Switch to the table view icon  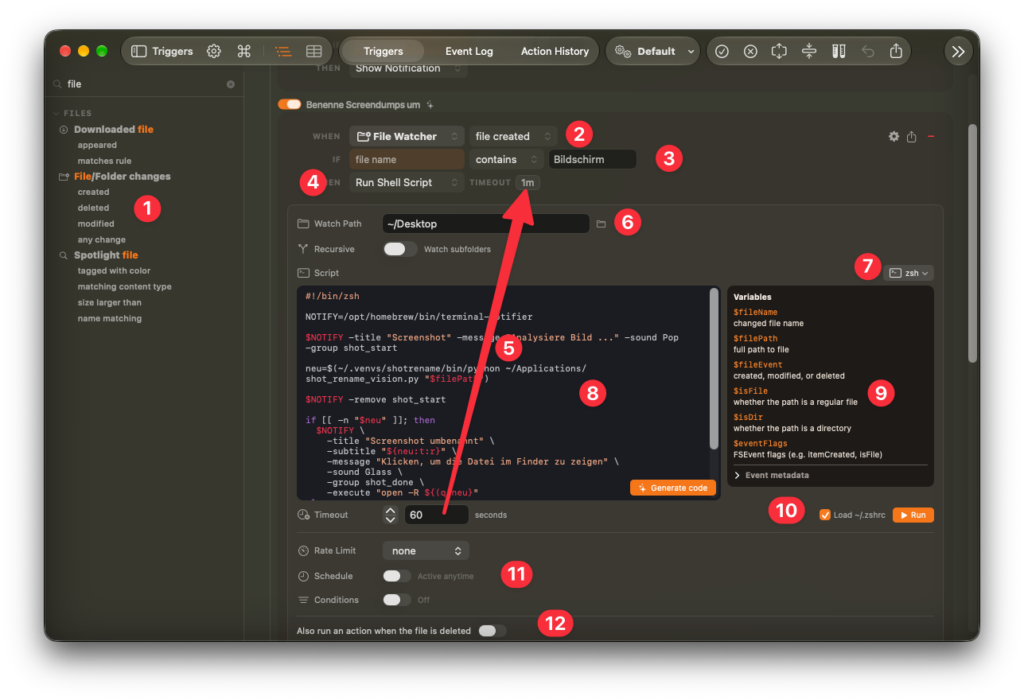(314, 51)
